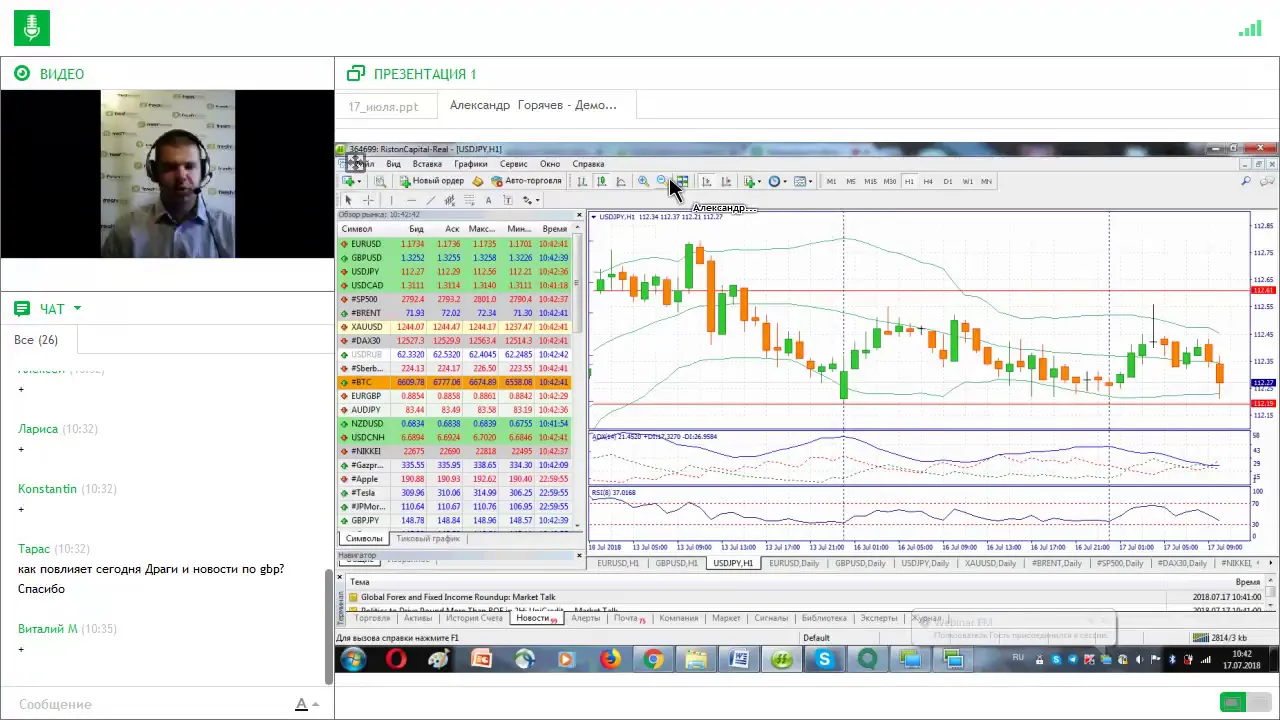Viewport: 1280px width, 720px height.
Task: Click the green button beside message field
Action: [x=1233, y=703]
